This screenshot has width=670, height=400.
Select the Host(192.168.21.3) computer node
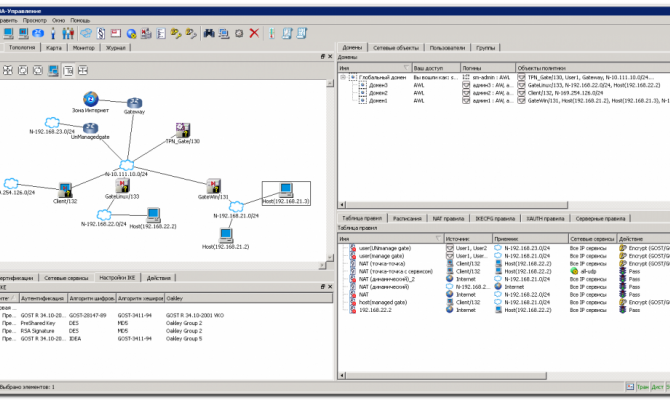coord(286,189)
